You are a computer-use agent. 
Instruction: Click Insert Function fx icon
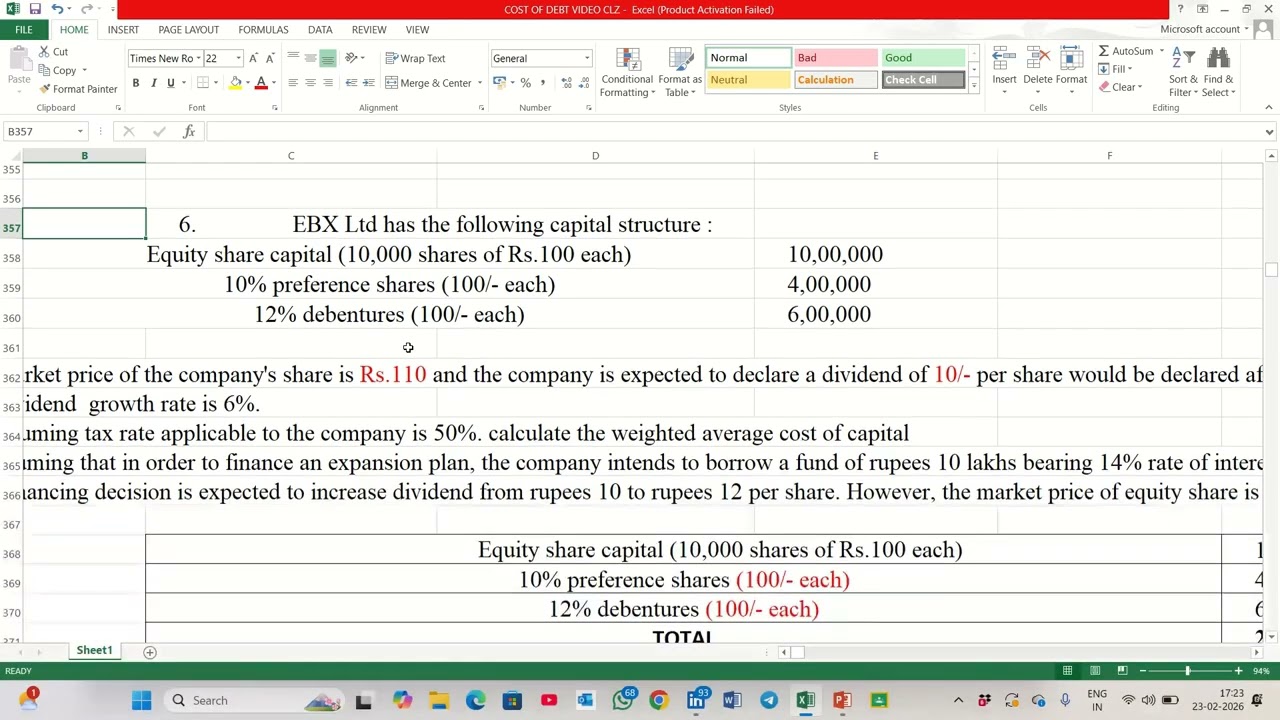[189, 131]
